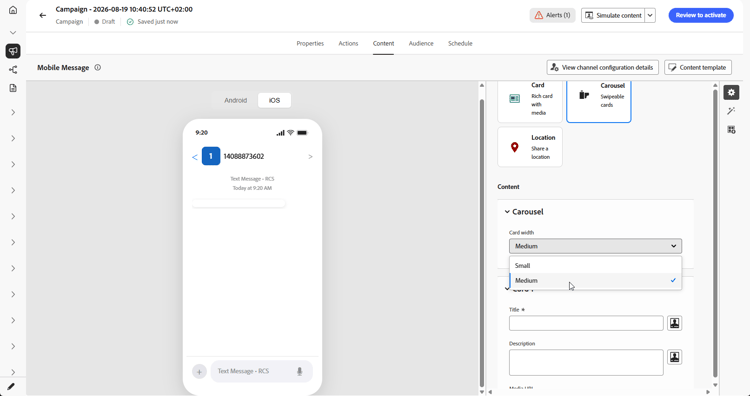Open the Content tab
The width and height of the screenshot is (750, 396).
[x=384, y=44]
